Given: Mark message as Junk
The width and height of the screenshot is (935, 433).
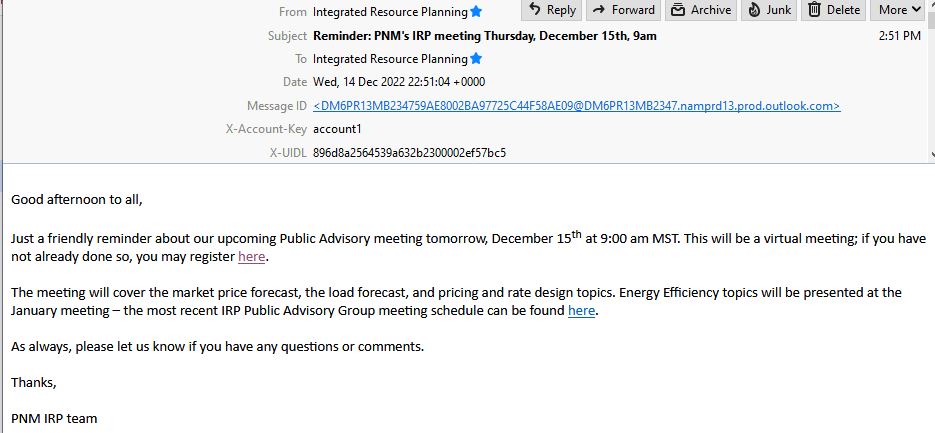Looking at the screenshot, I should (769, 10).
